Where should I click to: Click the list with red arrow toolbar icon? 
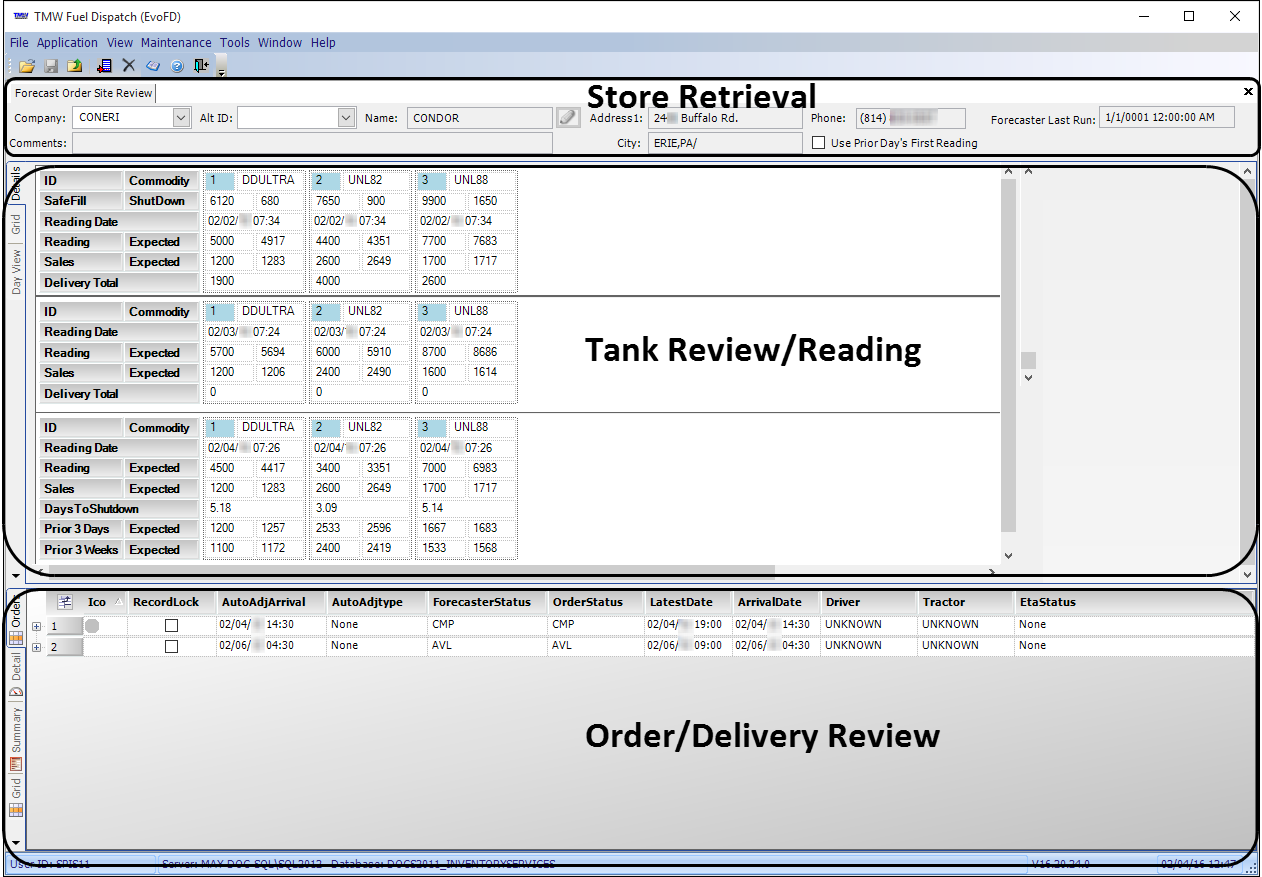tap(104, 66)
